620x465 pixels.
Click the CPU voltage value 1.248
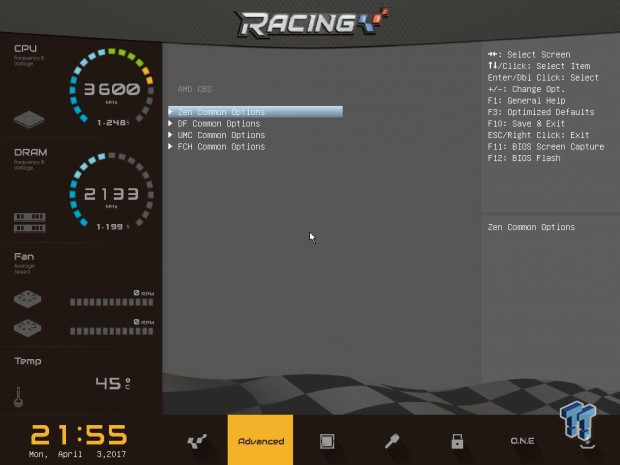pos(113,123)
